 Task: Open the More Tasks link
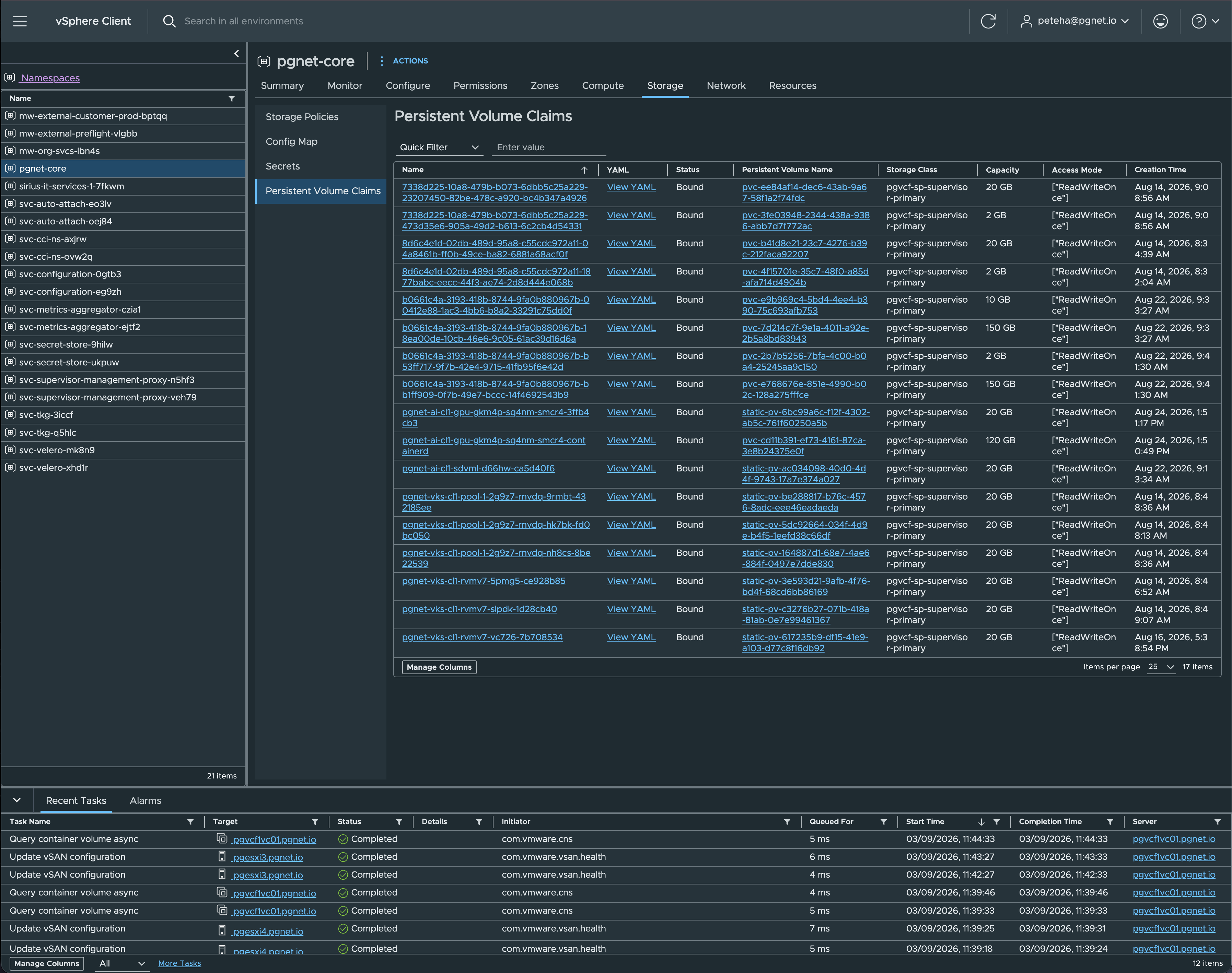click(179, 963)
